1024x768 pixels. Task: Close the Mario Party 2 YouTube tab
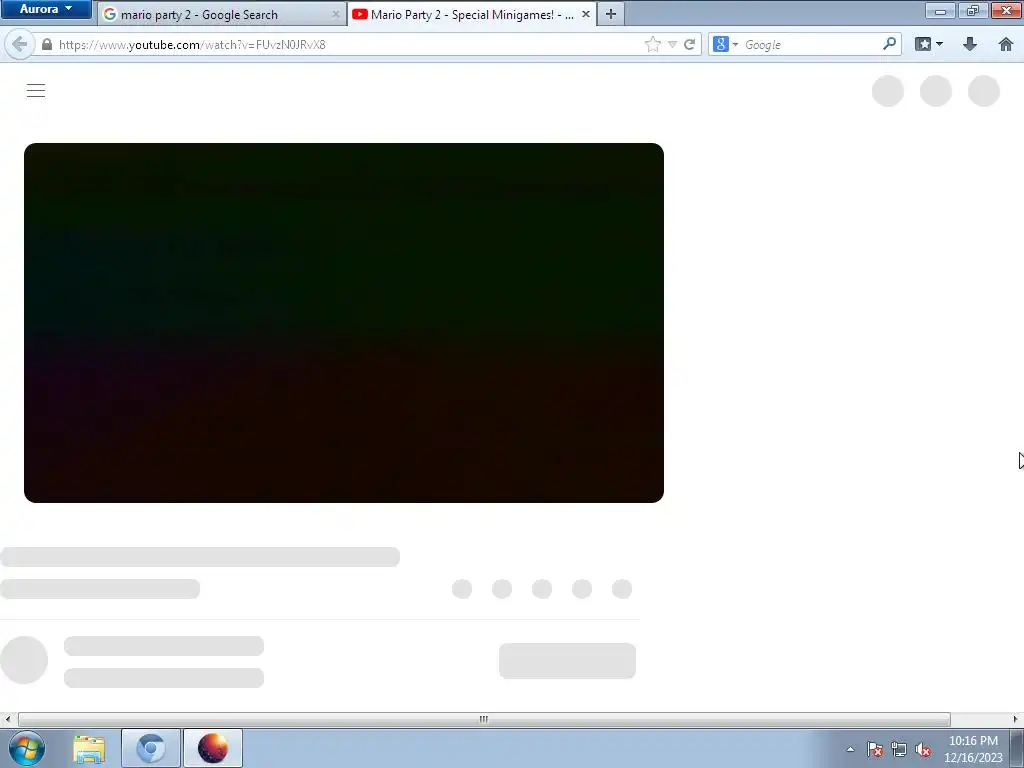586,14
